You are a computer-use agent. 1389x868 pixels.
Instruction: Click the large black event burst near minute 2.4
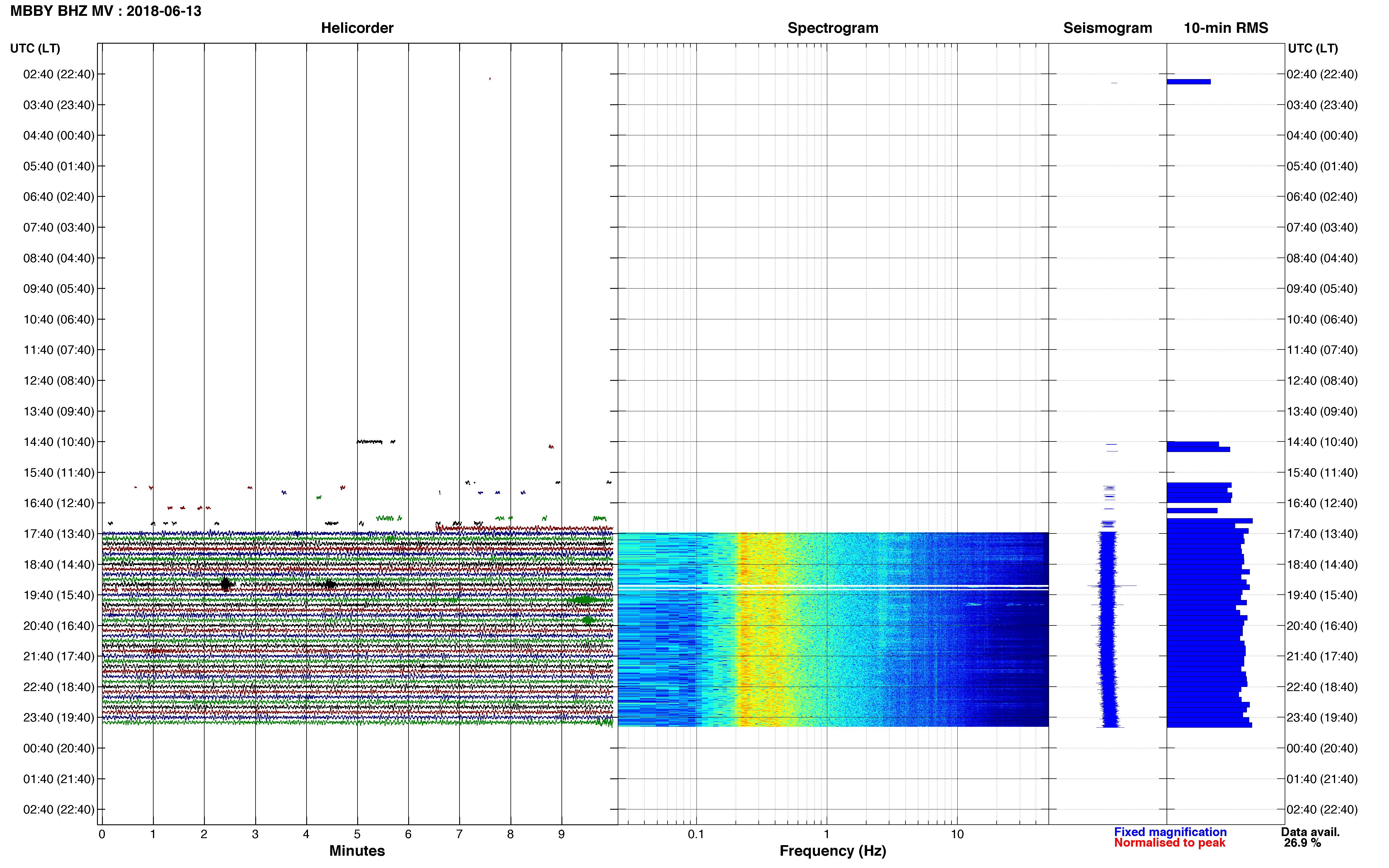[x=226, y=584]
